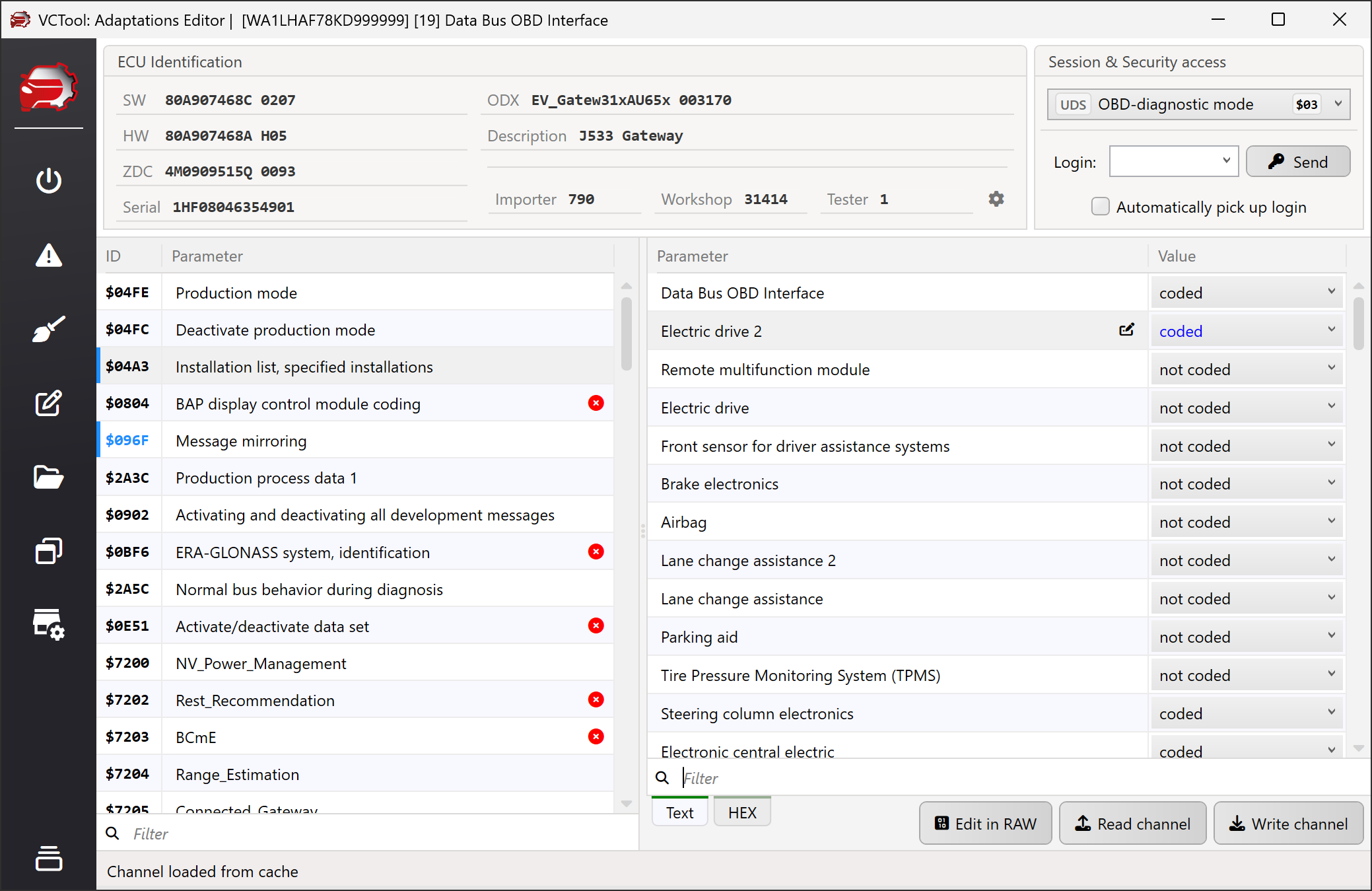
Task: Open ECU identification settings gear
Action: coord(996,199)
